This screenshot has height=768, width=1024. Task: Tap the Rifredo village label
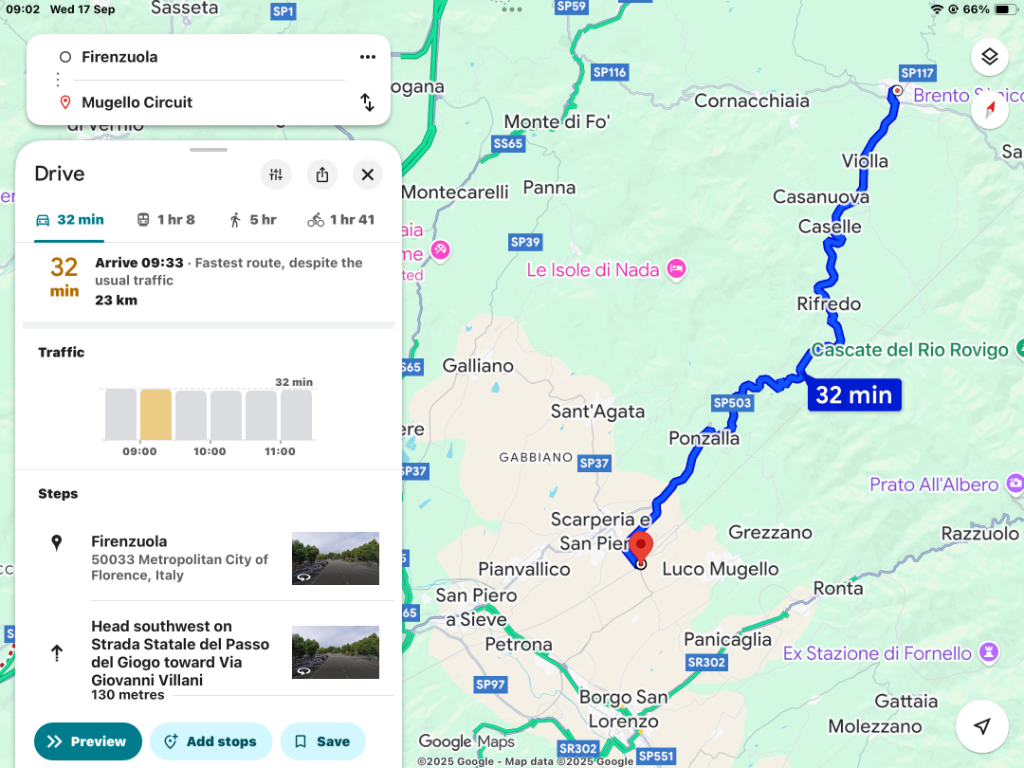tap(829, 304)
